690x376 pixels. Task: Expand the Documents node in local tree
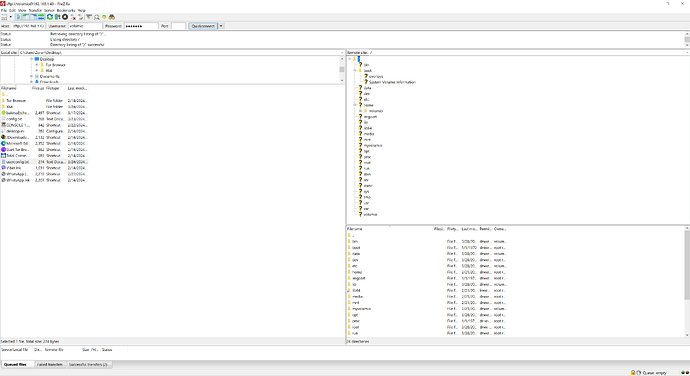pos(31,76)
